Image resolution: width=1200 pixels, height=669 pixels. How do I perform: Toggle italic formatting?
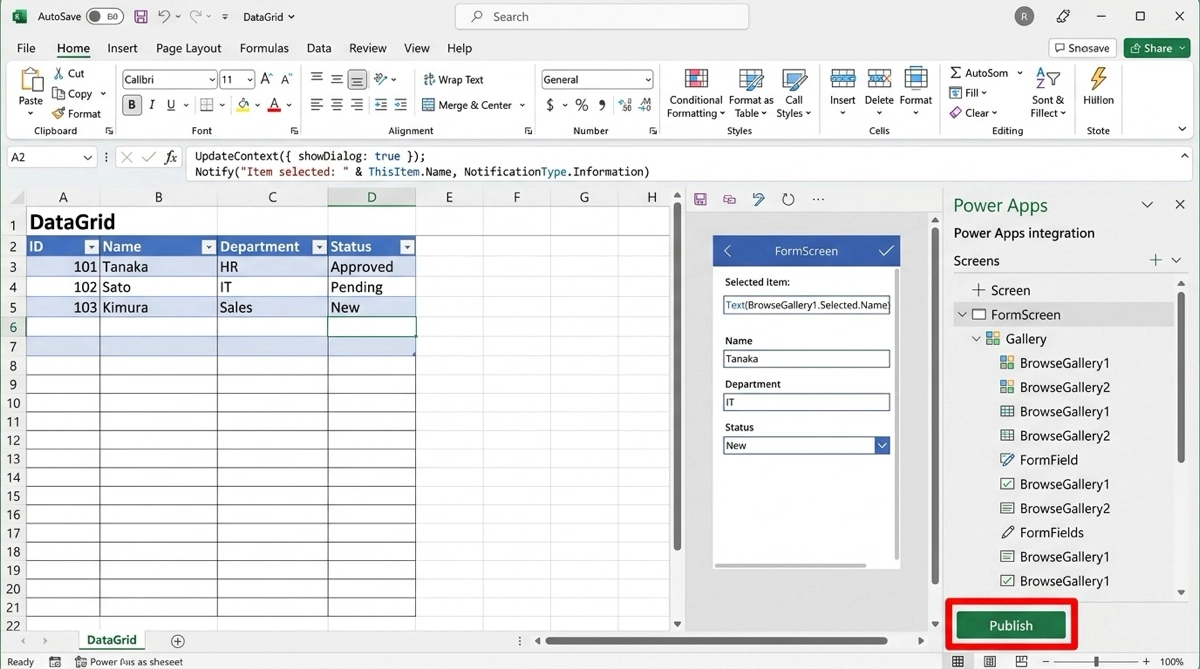tap(152, 105)
